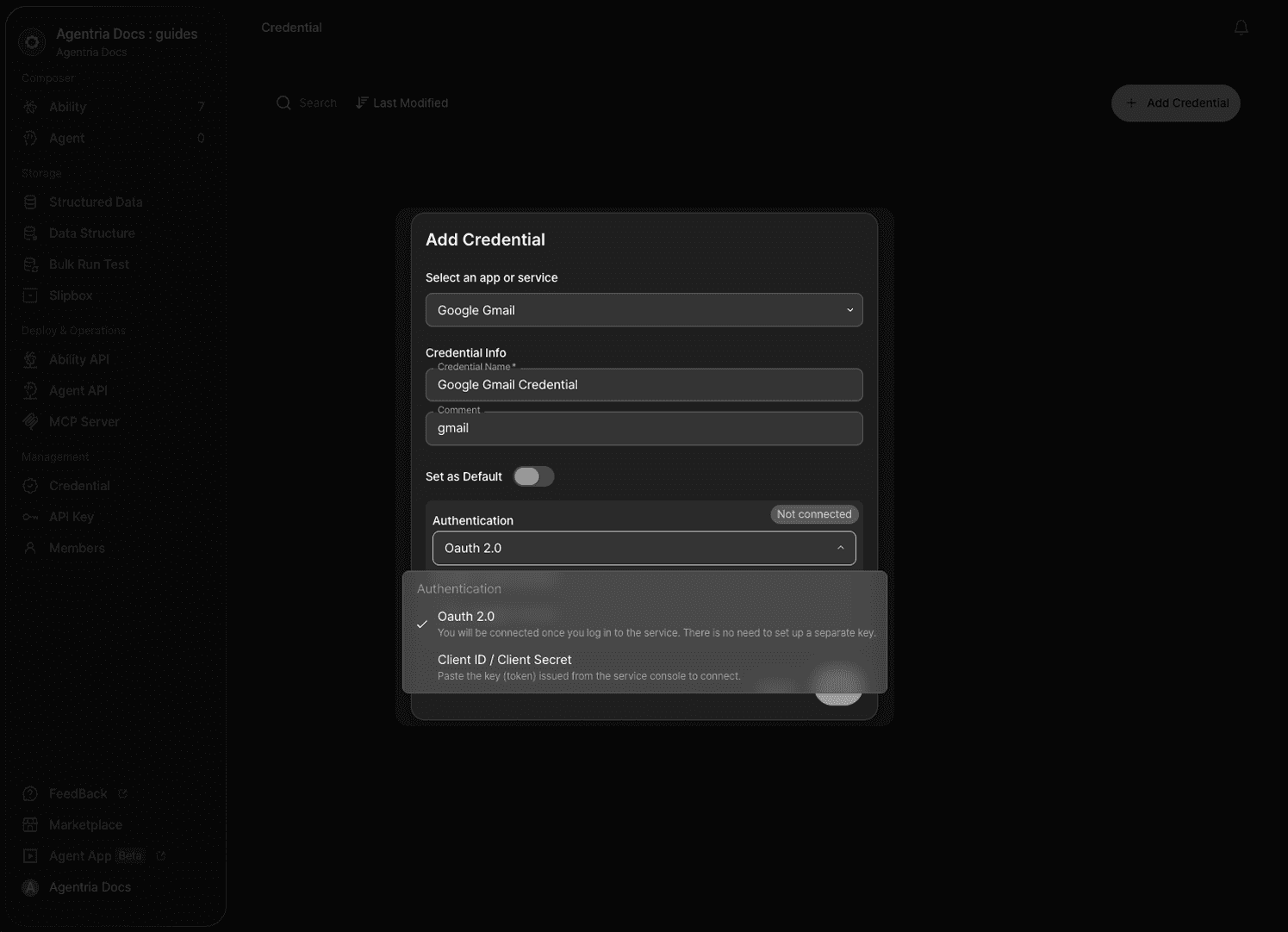Click the Ability sidebar icon

[x=30, y=107]
